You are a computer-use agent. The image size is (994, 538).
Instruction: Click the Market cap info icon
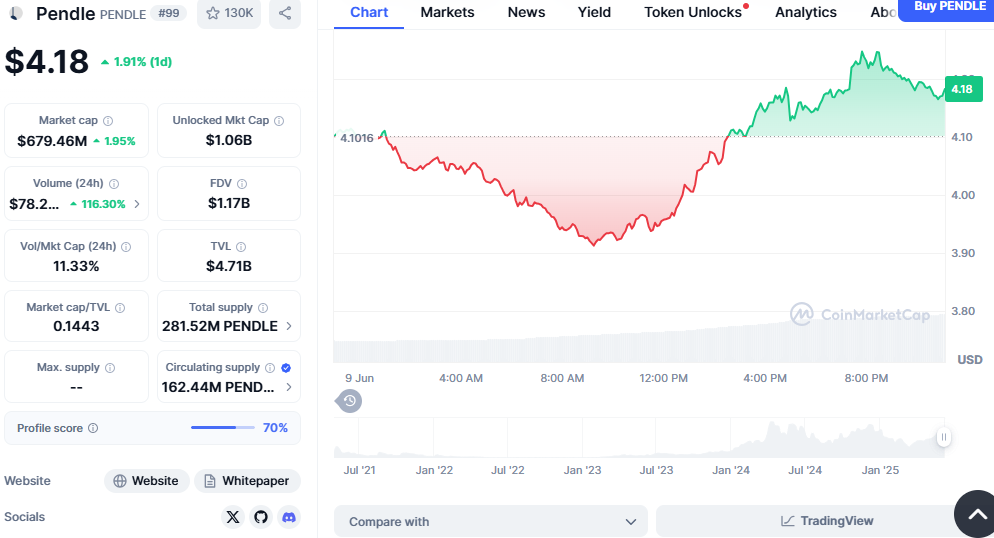(109, 120)
